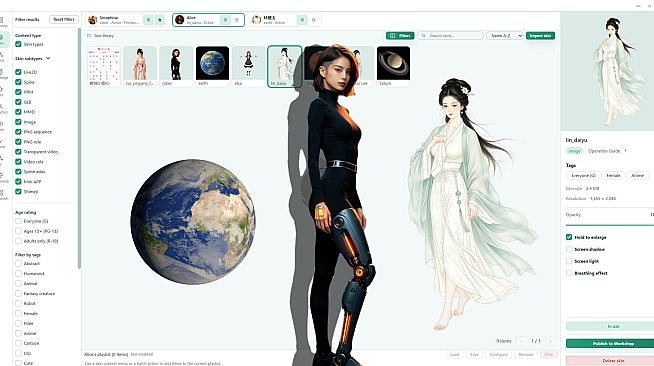Switch to the Alice character tab
The width and height of the screenshot is (654, 366).
[208, 20]
